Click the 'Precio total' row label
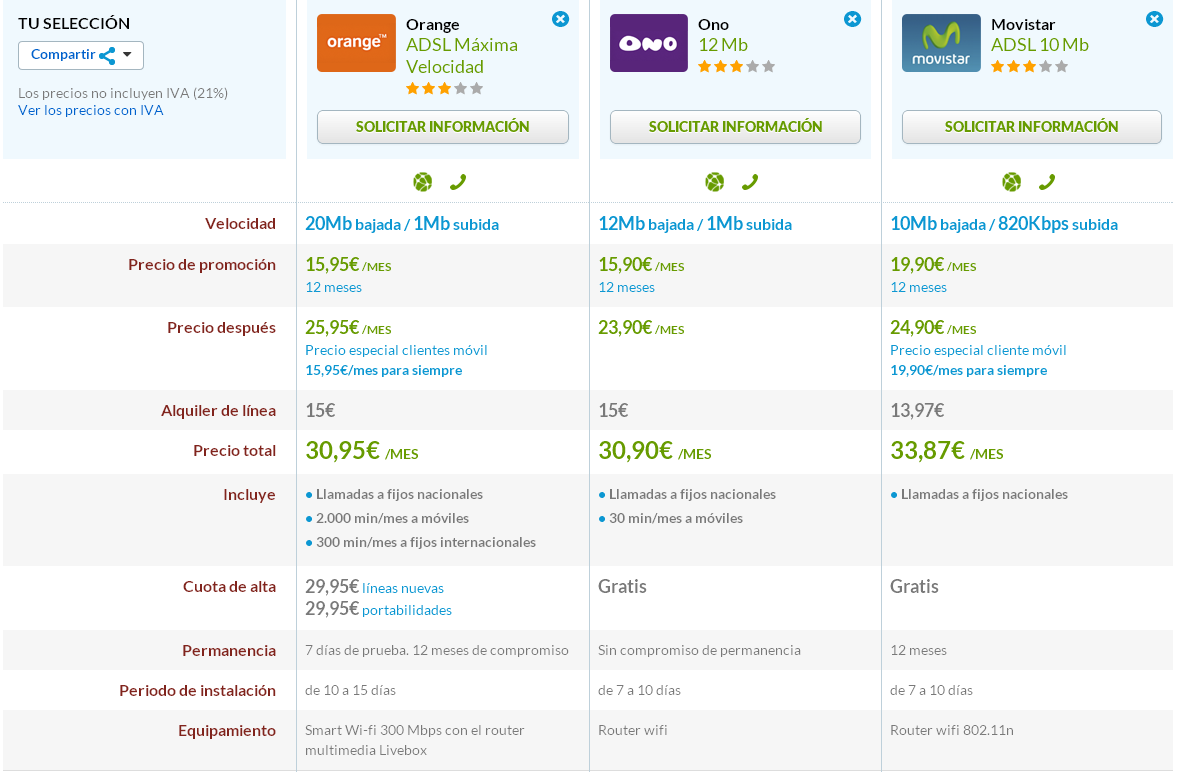Screen dimensions: 1178x772 (234, 451)
